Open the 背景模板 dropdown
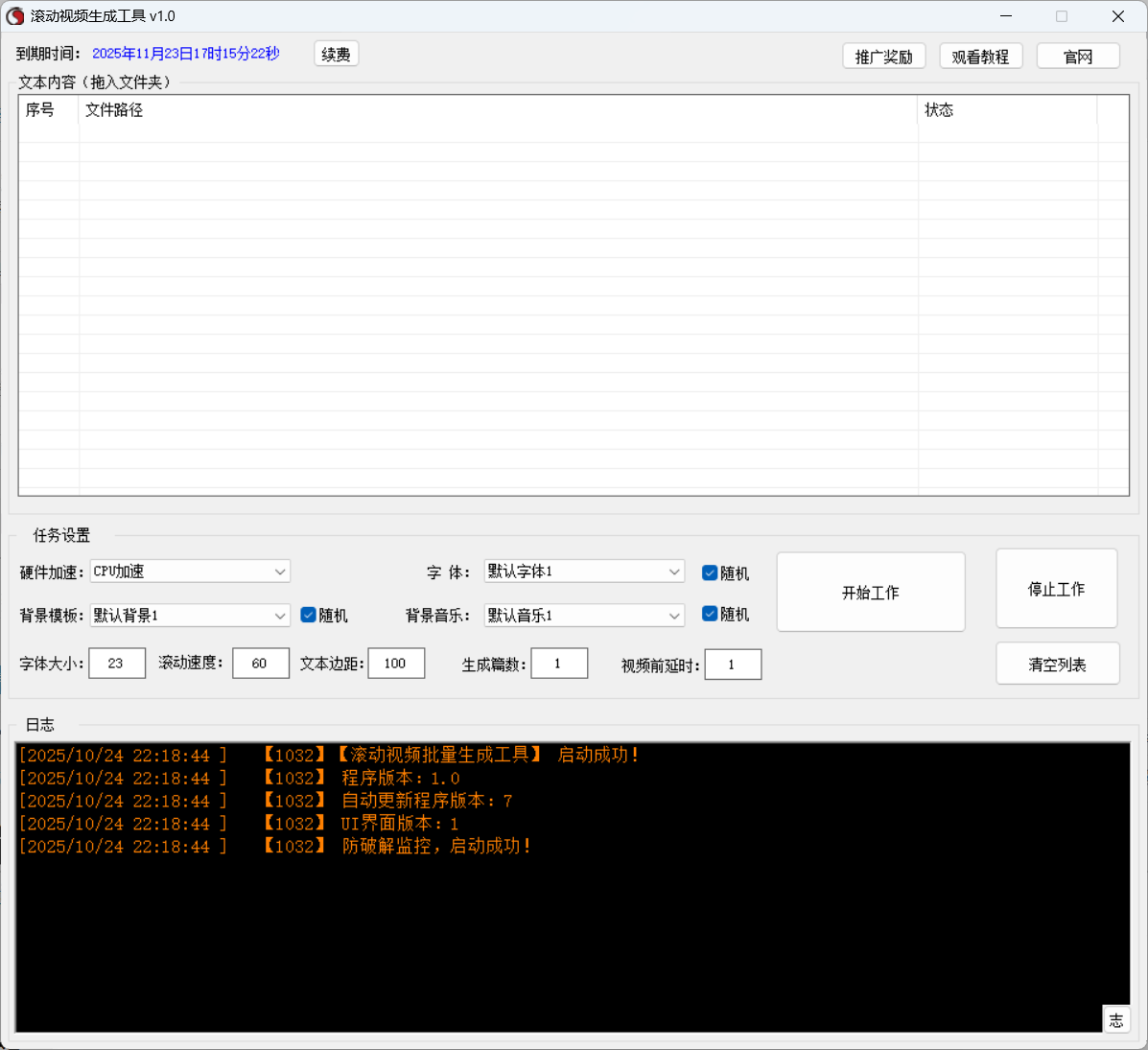The image size is (1148, 1050). coord(190,615)
